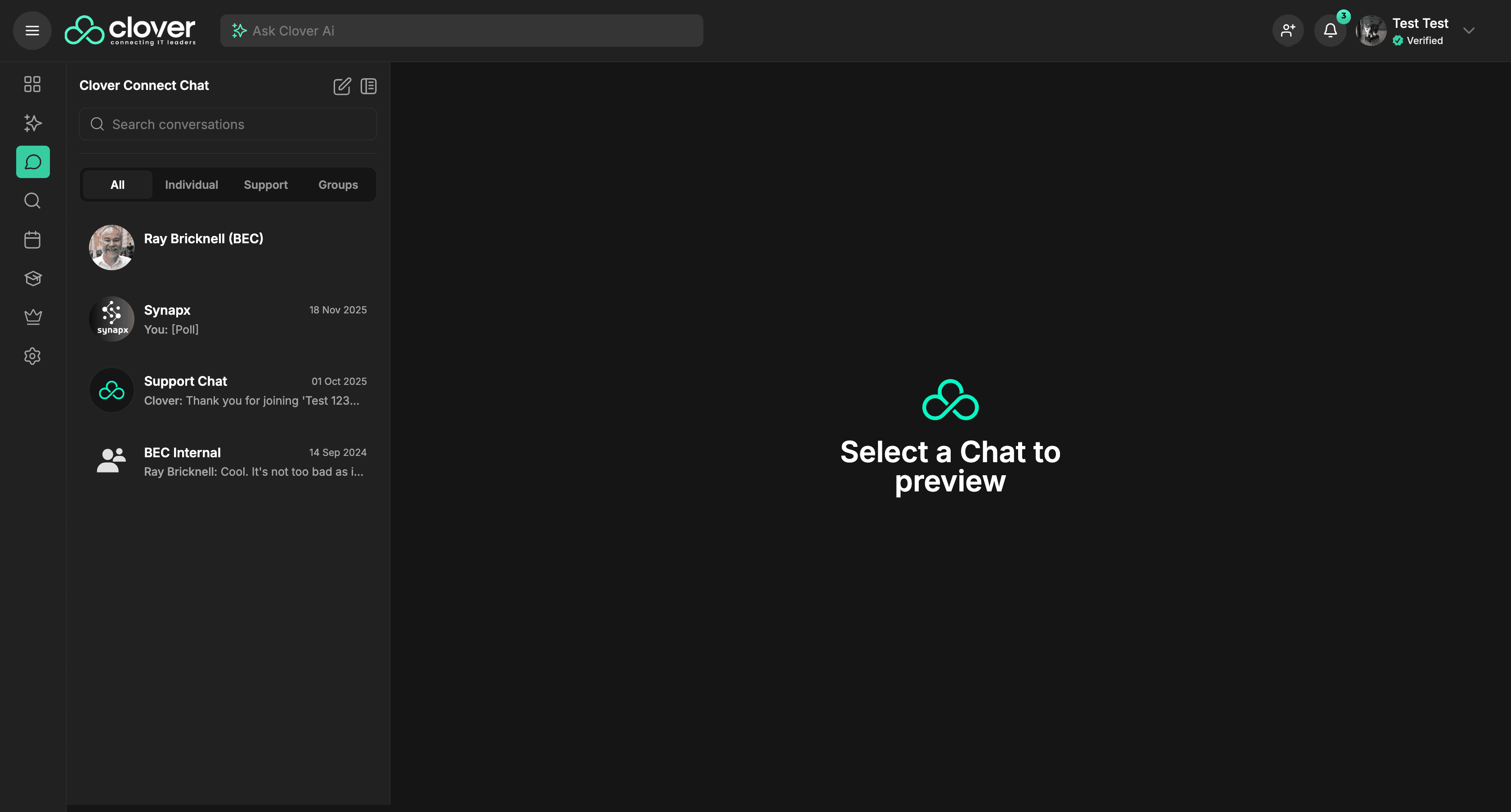1511x812 pixels.
Task: Click the dashboard grid sidebar icon
Action: click(32, 84)
